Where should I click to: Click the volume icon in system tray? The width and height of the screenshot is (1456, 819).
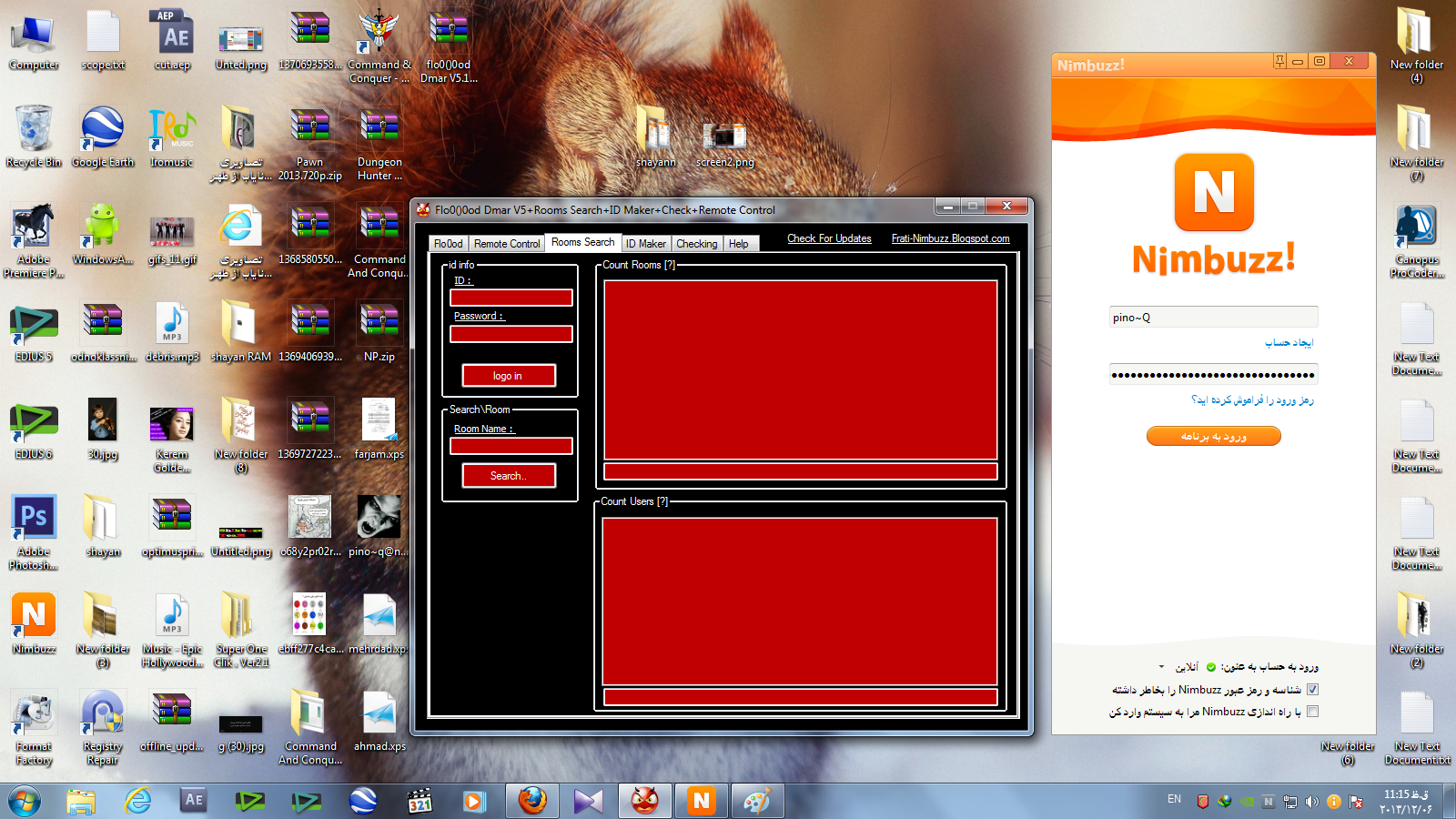(x=1311, y=802)
